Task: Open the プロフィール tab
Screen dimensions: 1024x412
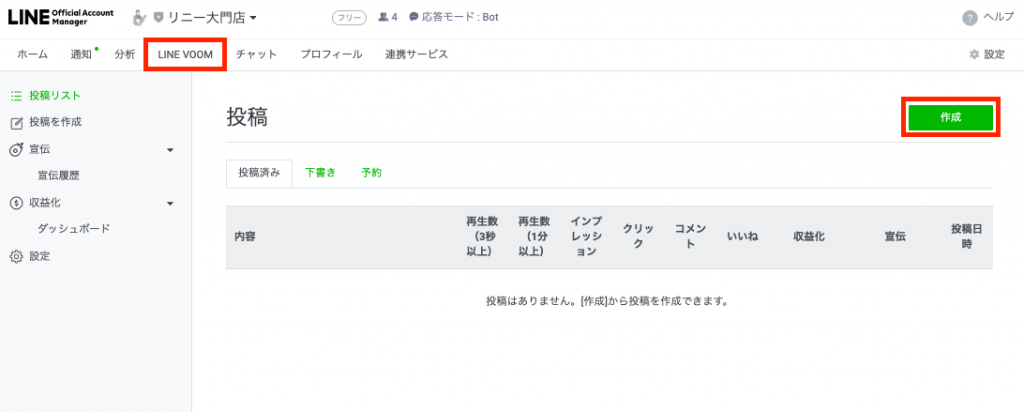Action: point(331,55)
